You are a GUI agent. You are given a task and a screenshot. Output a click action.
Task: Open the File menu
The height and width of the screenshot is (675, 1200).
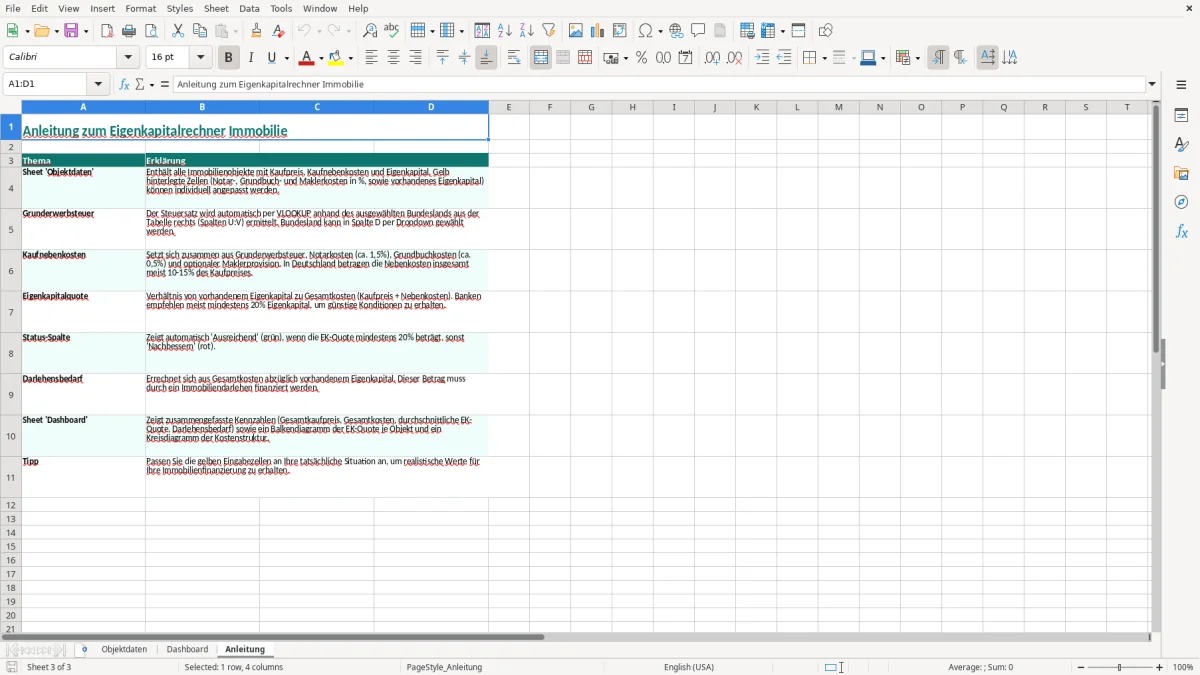(x=13, y=8)
